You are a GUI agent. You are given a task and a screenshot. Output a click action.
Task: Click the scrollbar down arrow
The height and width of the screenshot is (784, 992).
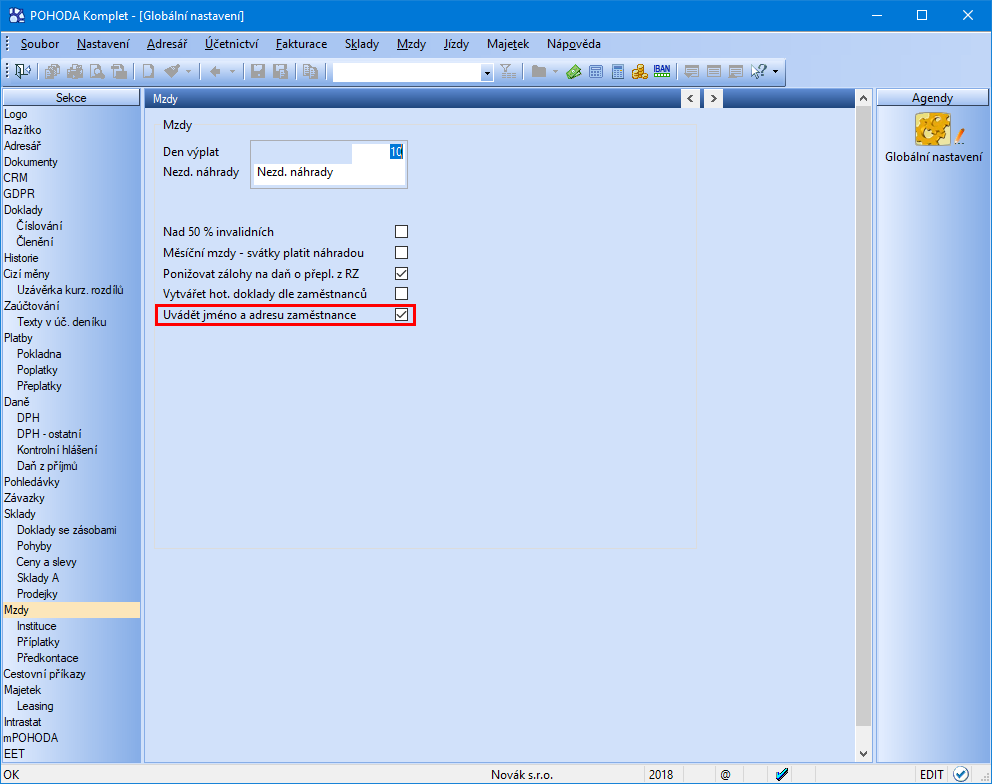click(x=863, y=754)
